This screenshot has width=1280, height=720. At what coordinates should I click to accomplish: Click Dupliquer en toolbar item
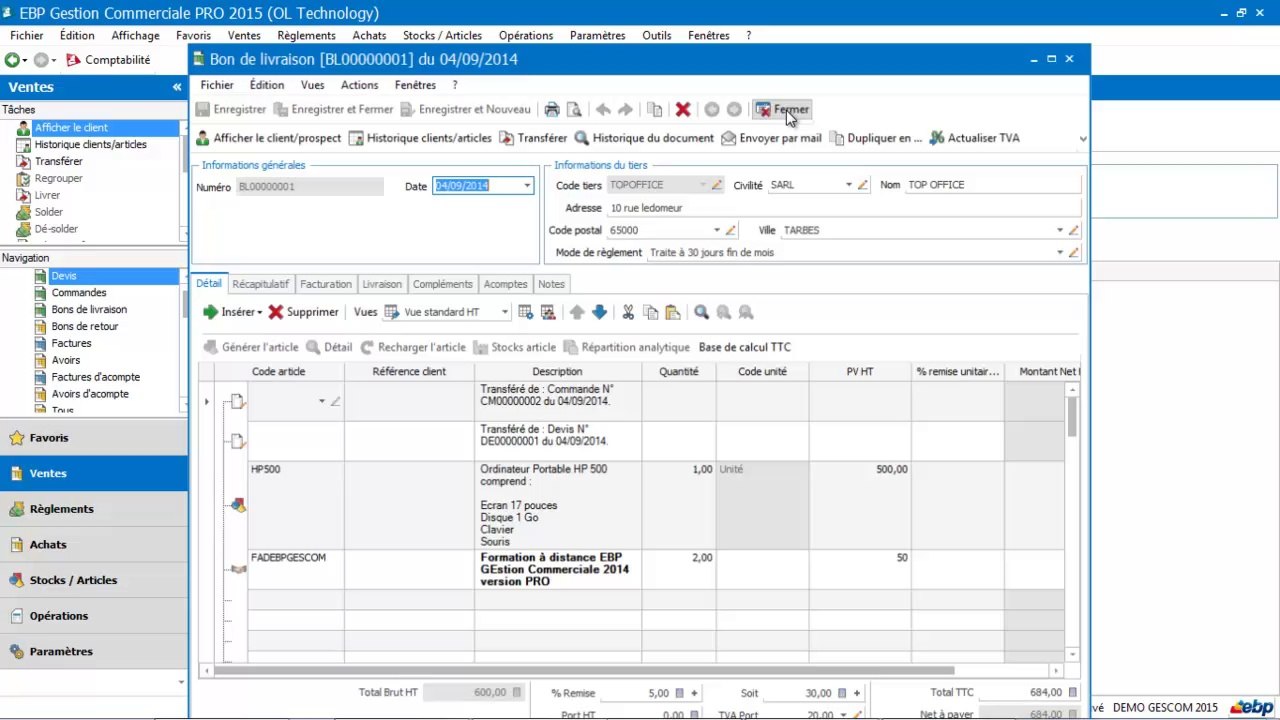tap(875, 138)
